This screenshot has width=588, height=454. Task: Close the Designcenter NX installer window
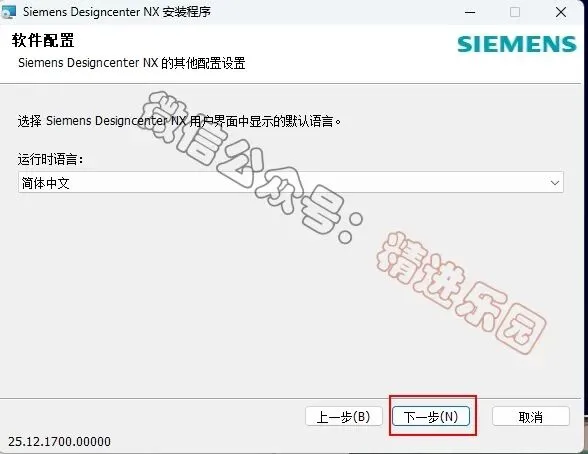(x=561, y=12)
